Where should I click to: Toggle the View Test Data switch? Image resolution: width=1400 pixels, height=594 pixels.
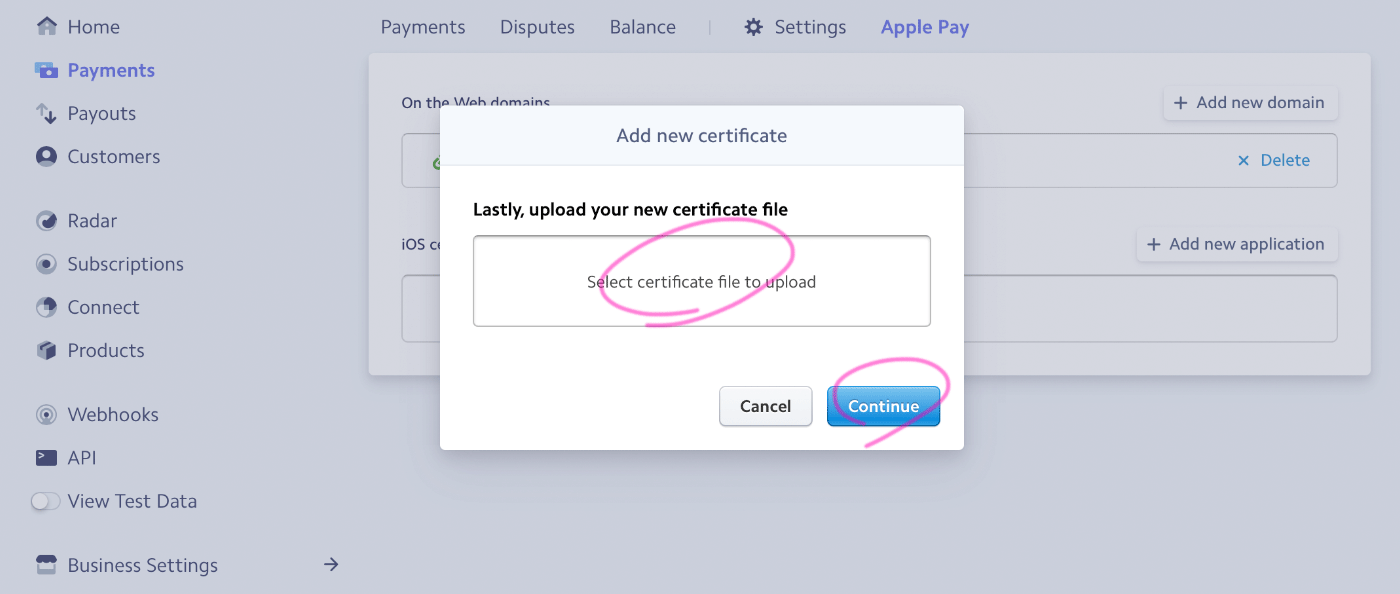click(46, 501)
